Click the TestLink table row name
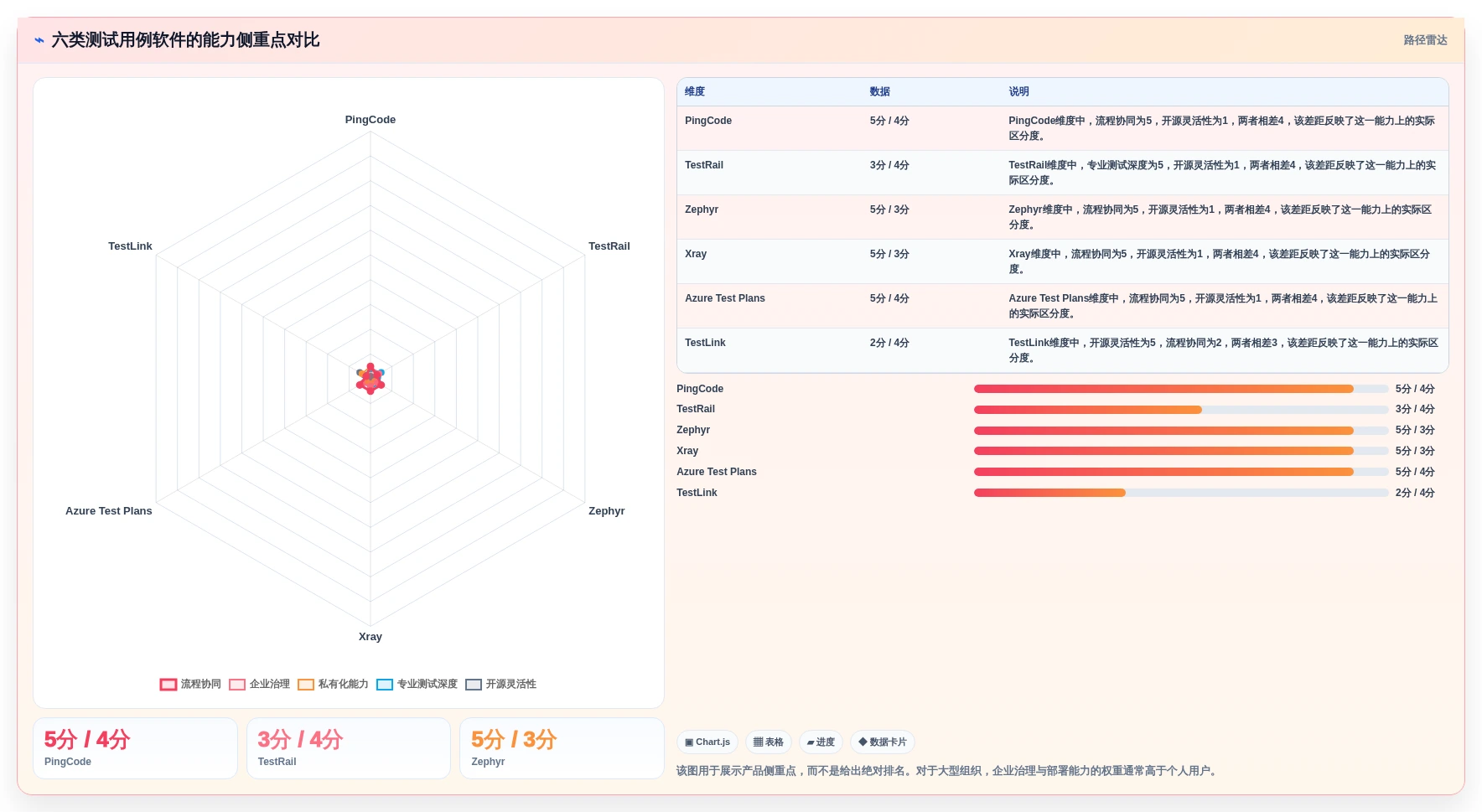 pos(705,343)
